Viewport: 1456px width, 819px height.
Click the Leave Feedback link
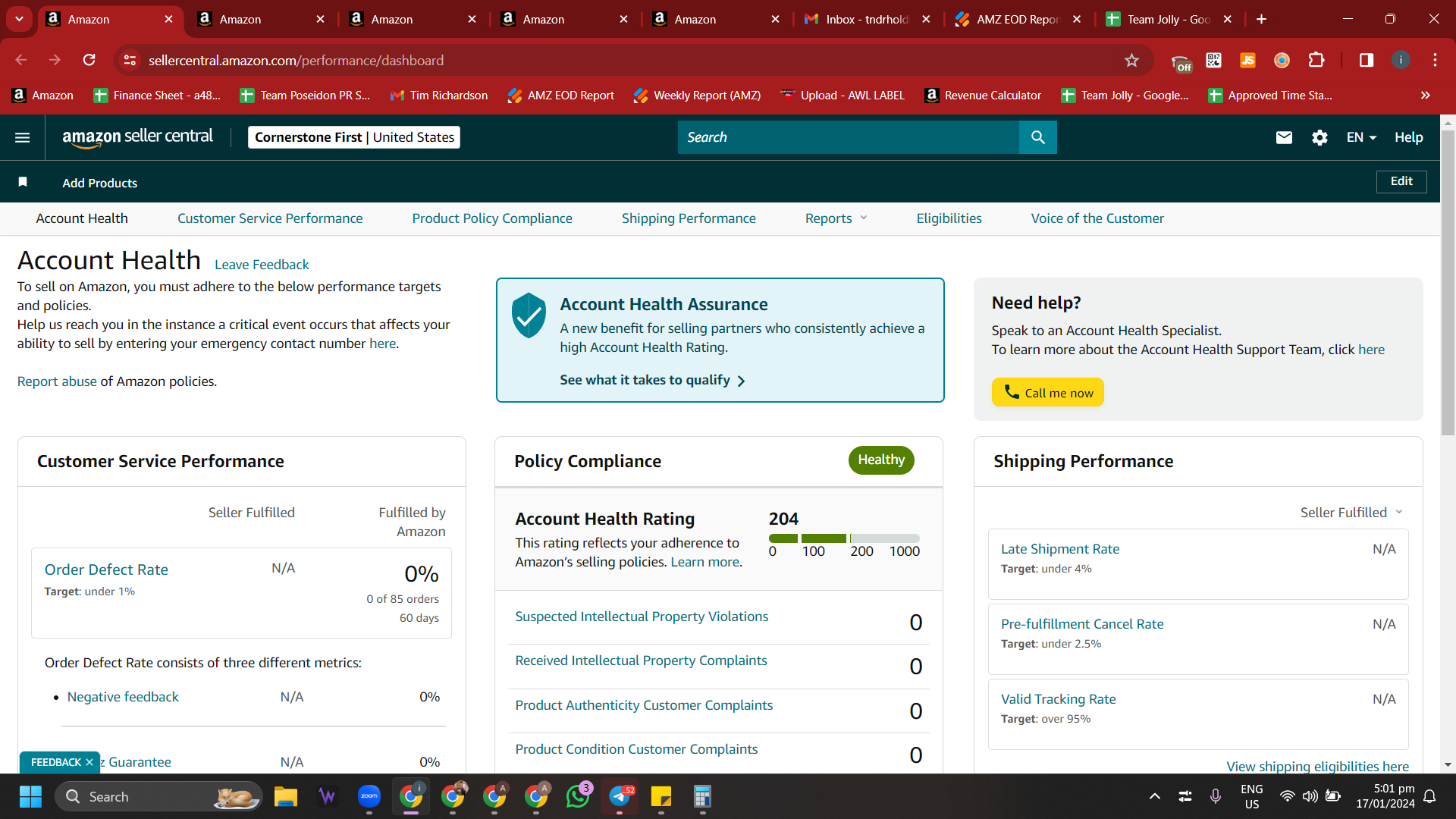pos(262,265)
